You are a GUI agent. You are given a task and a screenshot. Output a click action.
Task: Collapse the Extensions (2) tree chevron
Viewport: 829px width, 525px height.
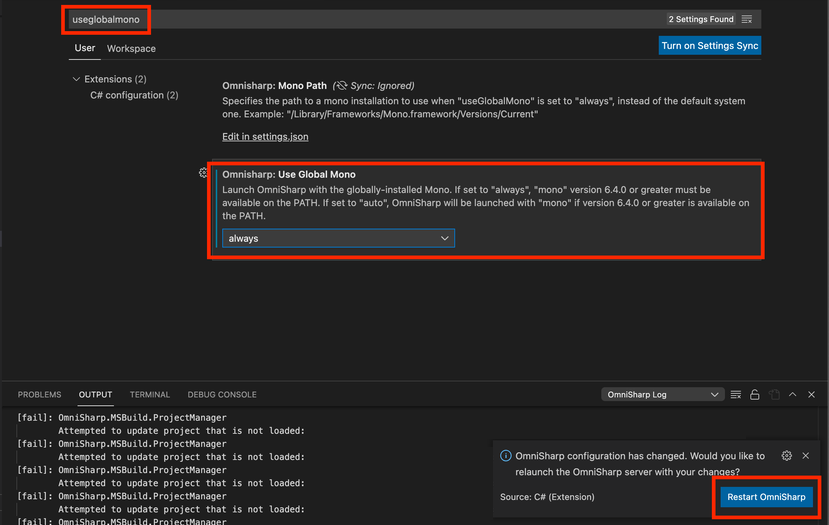pos(76,79)
